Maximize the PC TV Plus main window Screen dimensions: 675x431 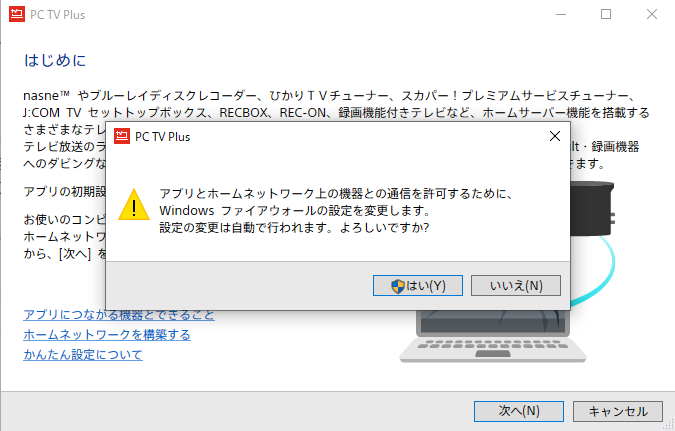coord(606,14)
